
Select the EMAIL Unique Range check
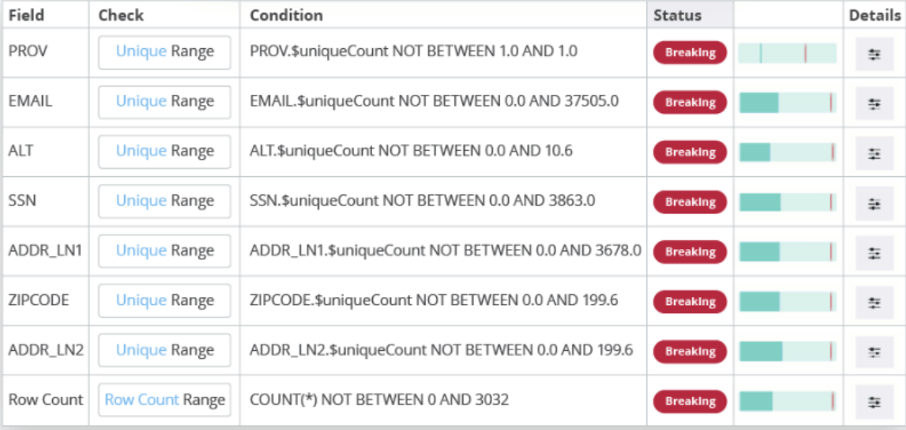point(165,102)
